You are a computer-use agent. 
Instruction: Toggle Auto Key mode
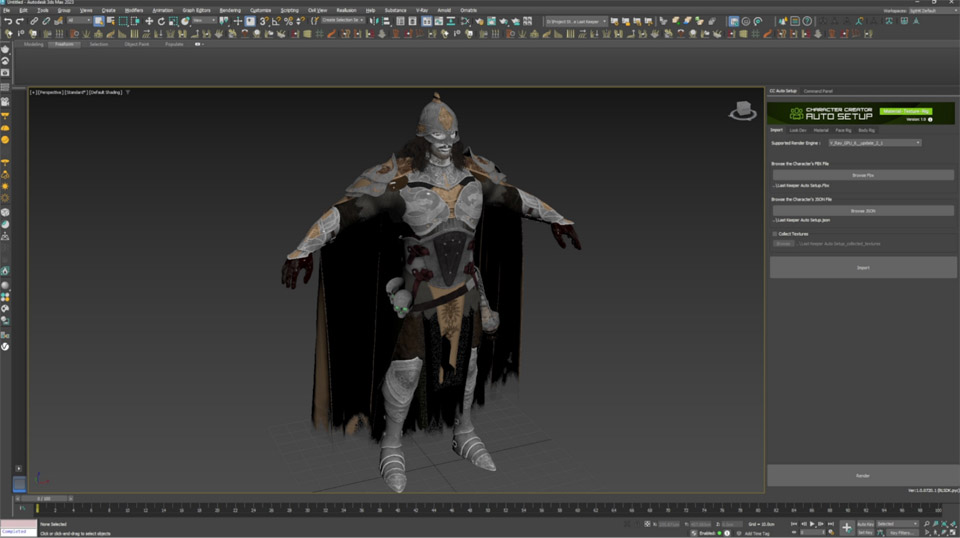(x=865, y=524)
